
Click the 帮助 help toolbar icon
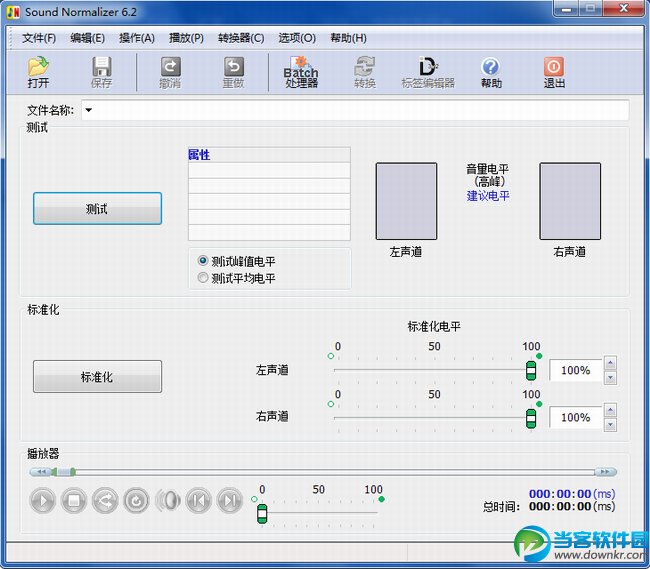tap(491, 72)
